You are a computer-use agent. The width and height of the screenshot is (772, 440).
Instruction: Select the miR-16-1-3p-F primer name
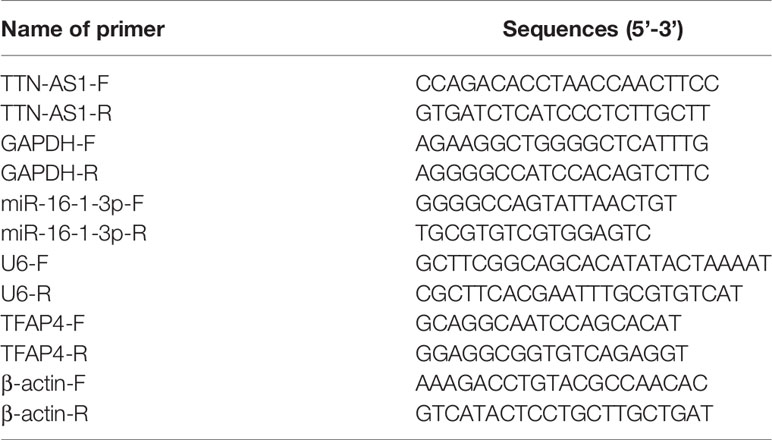pos(72,203)
